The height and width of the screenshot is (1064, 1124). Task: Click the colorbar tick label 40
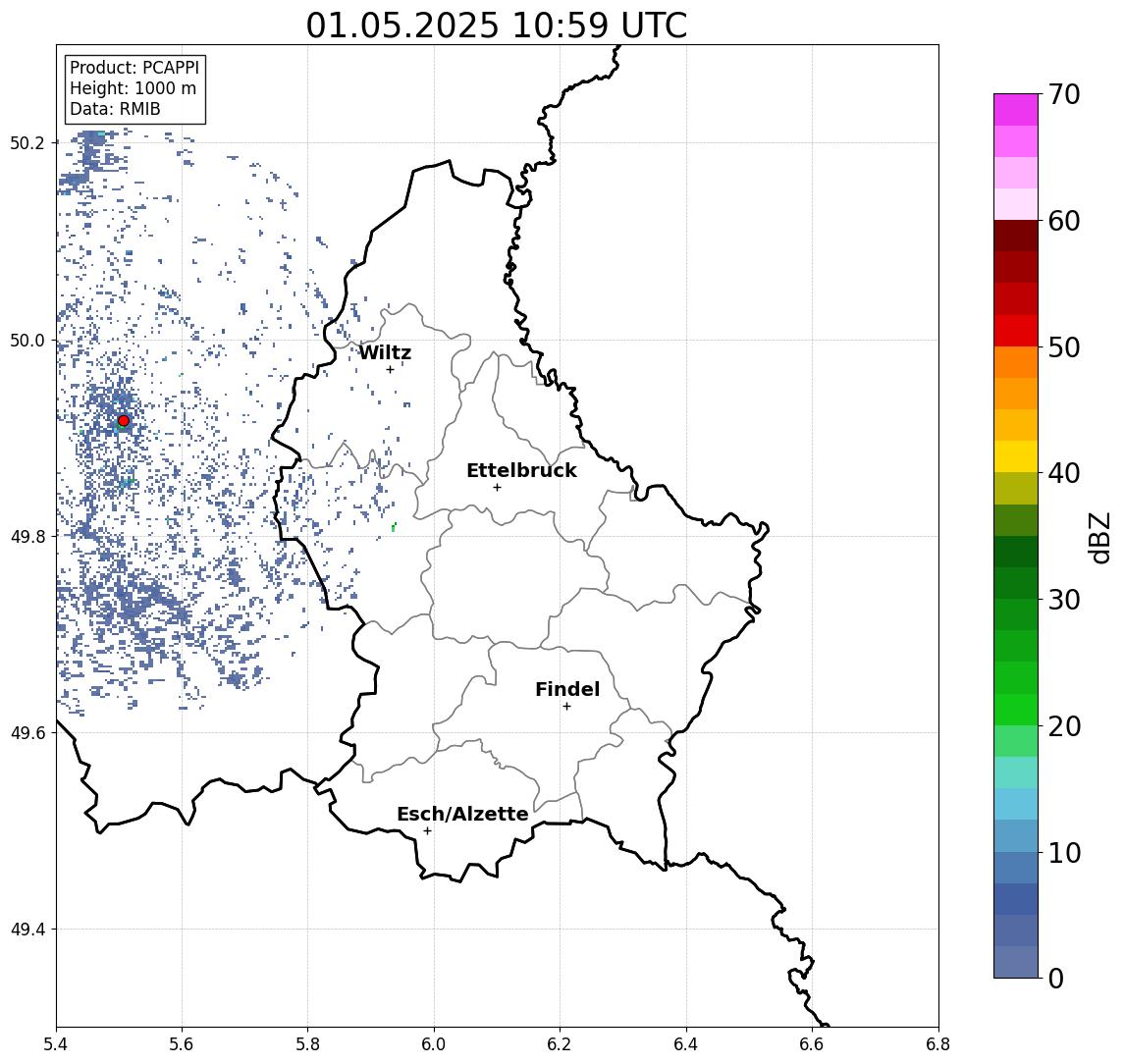pos(1064,473)
